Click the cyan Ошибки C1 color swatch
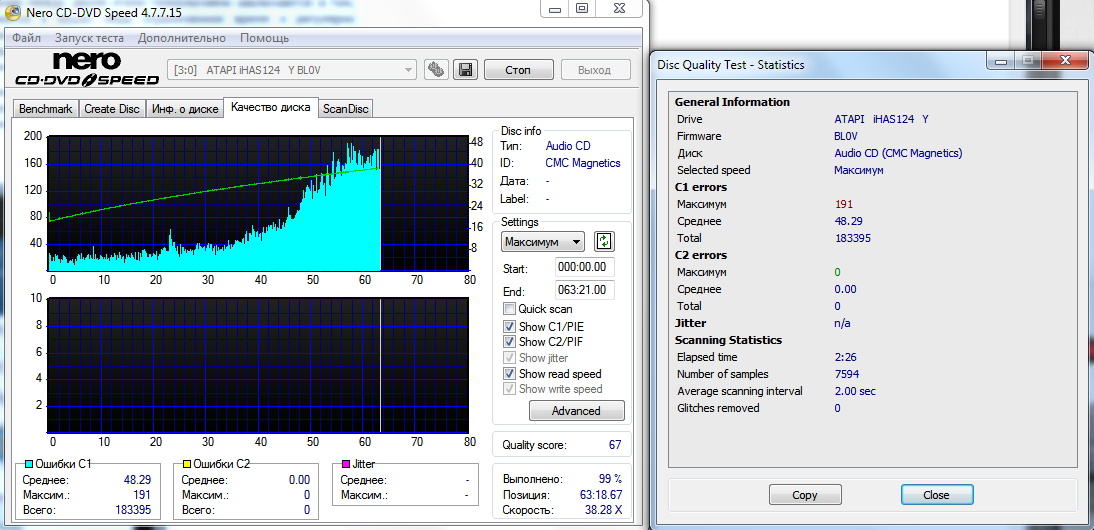Viewport: 1094px width, 530px height. (x=28, y=465)
